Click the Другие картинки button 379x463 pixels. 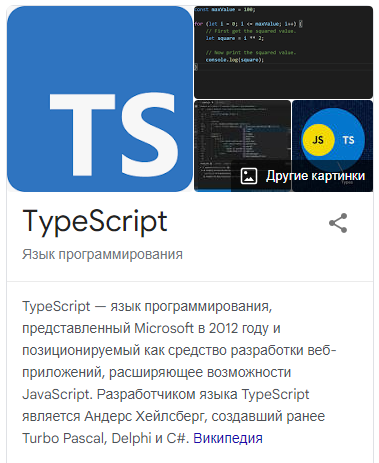(302, 176)
